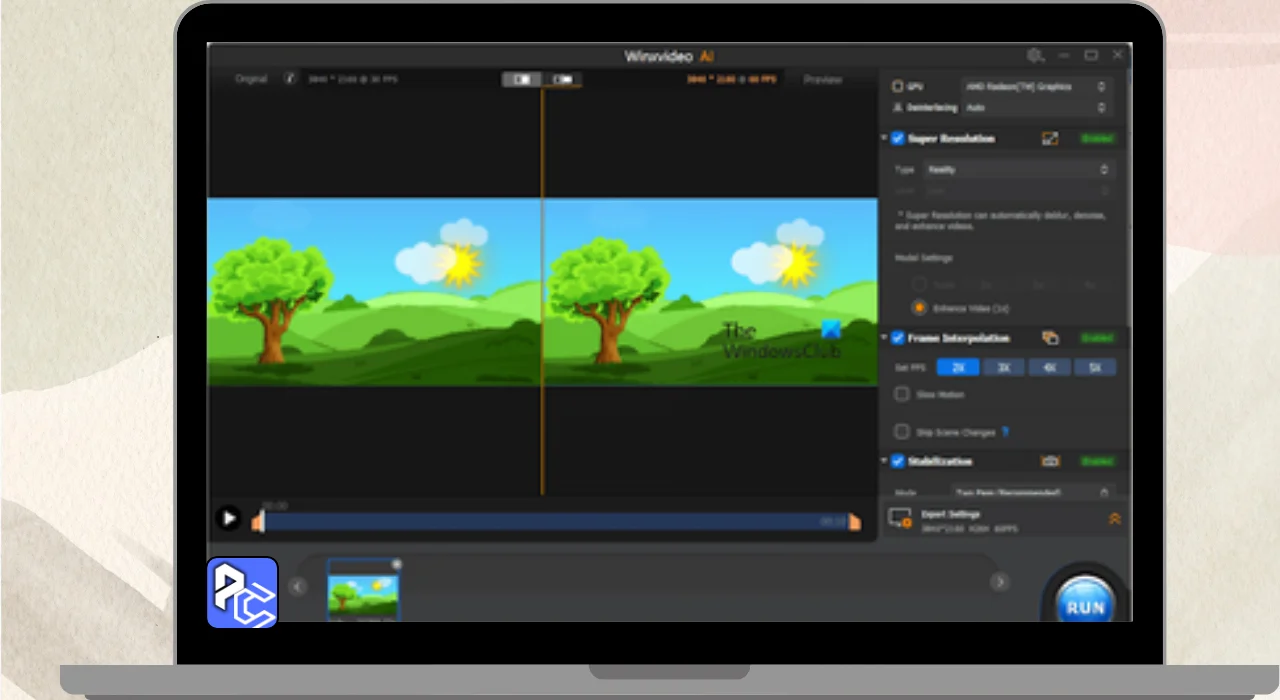Toggle the Super Resolution checkbox
This screenshot has height=700, width=1280.
(x=897, y=138)
